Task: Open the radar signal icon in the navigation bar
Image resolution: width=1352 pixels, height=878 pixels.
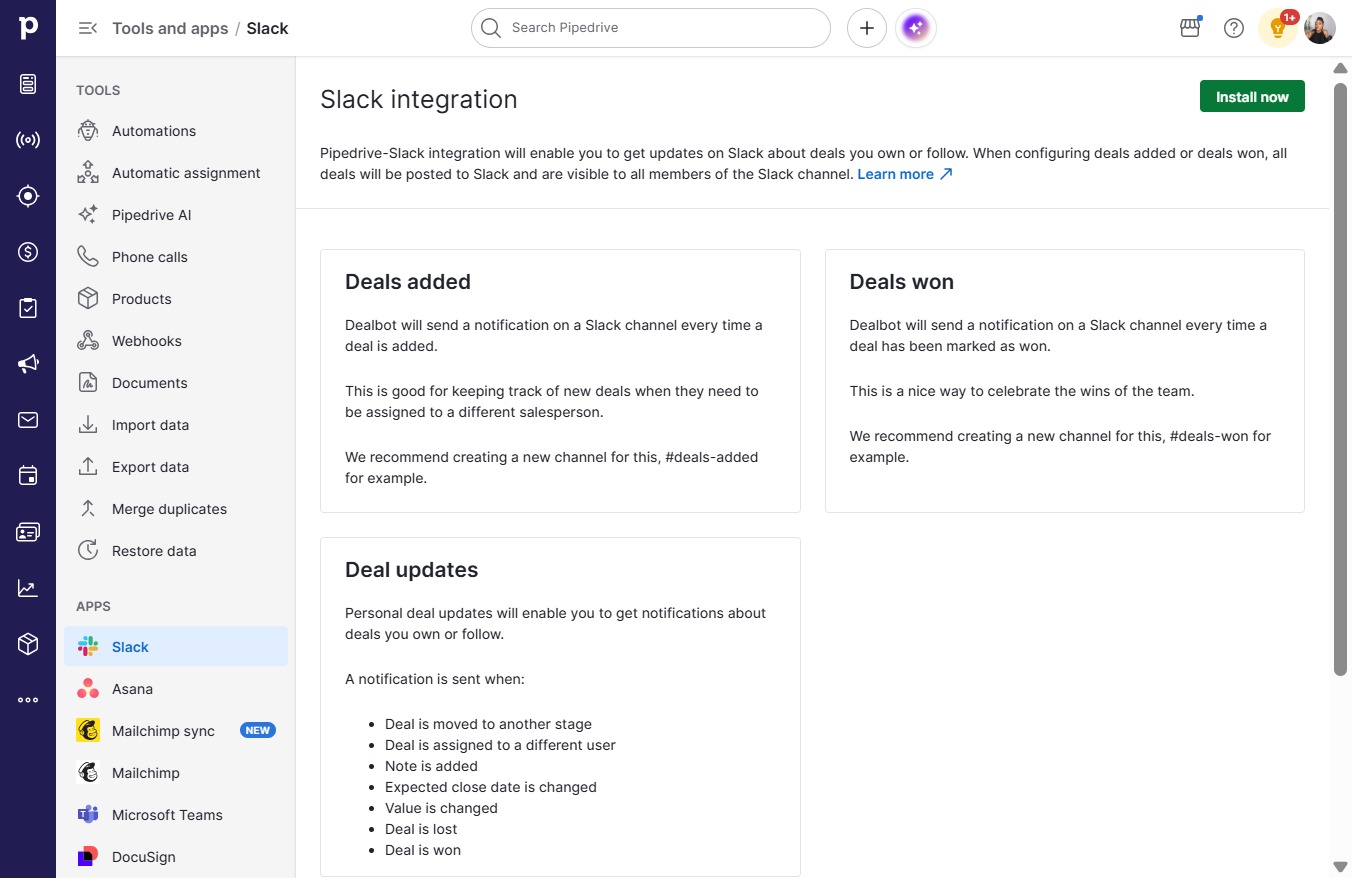Action: pyautogui.click(x=28, y=140)
